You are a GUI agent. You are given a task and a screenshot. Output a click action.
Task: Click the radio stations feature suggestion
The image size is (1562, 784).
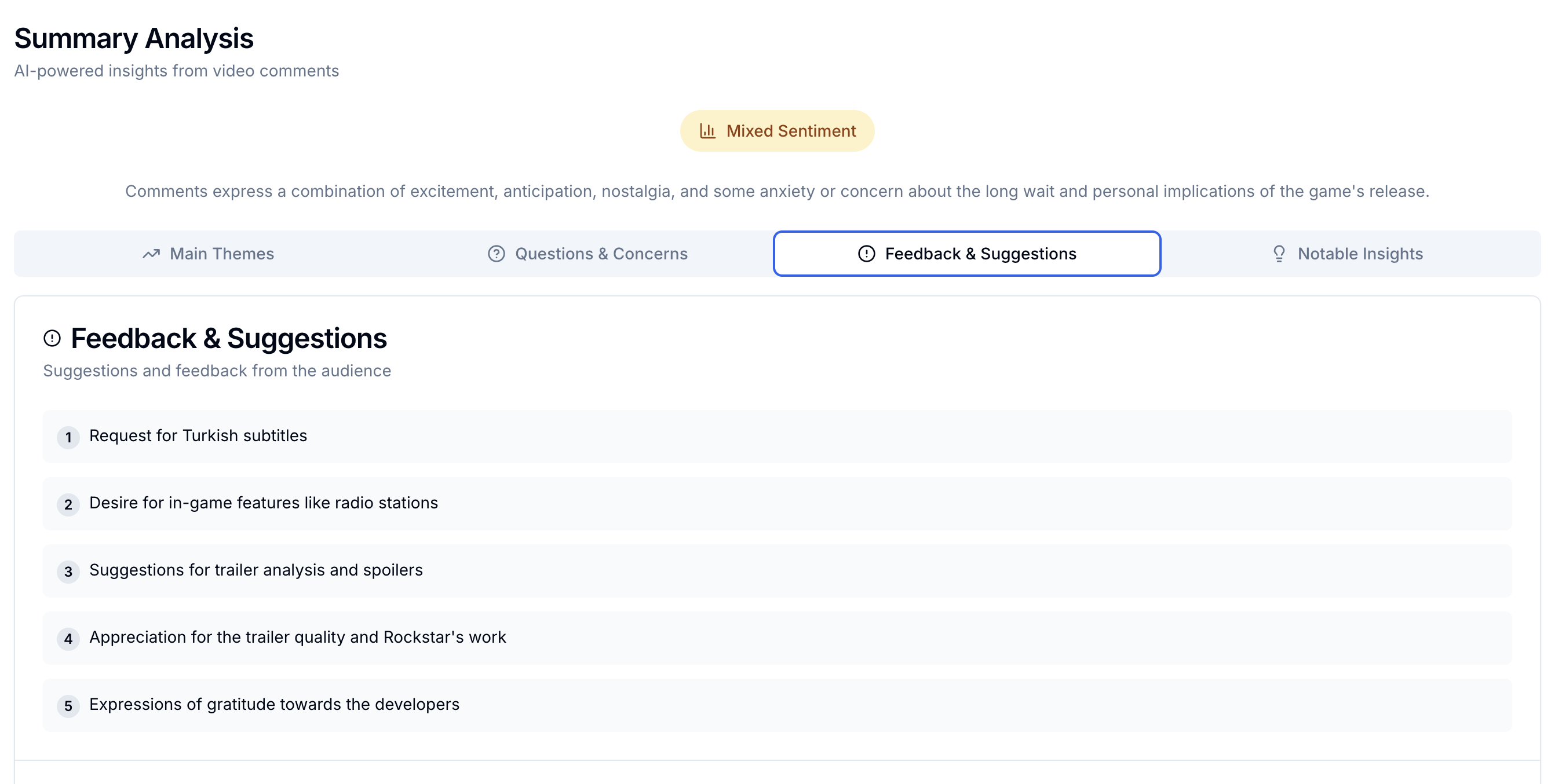(263, 504)
